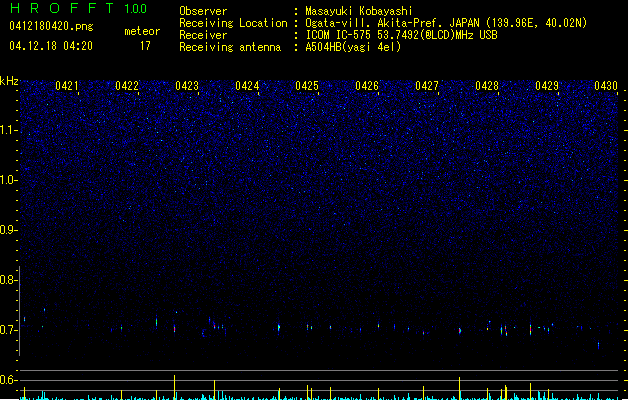Click the 0430 time marker

[606, 86]
